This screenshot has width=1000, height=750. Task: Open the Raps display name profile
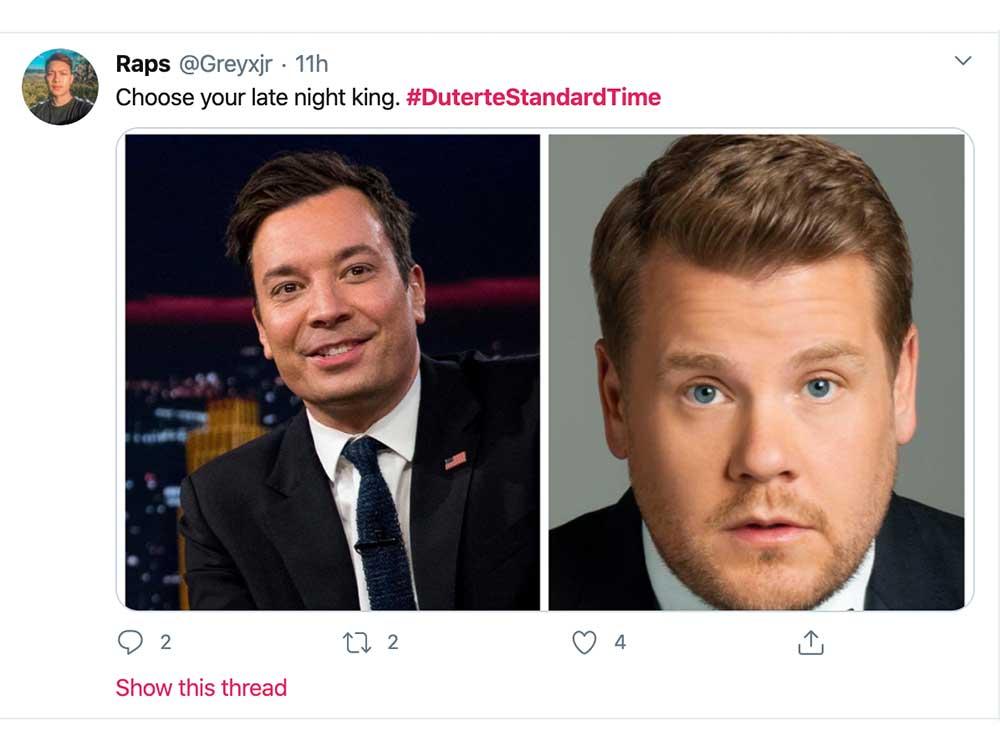[143, 64]
